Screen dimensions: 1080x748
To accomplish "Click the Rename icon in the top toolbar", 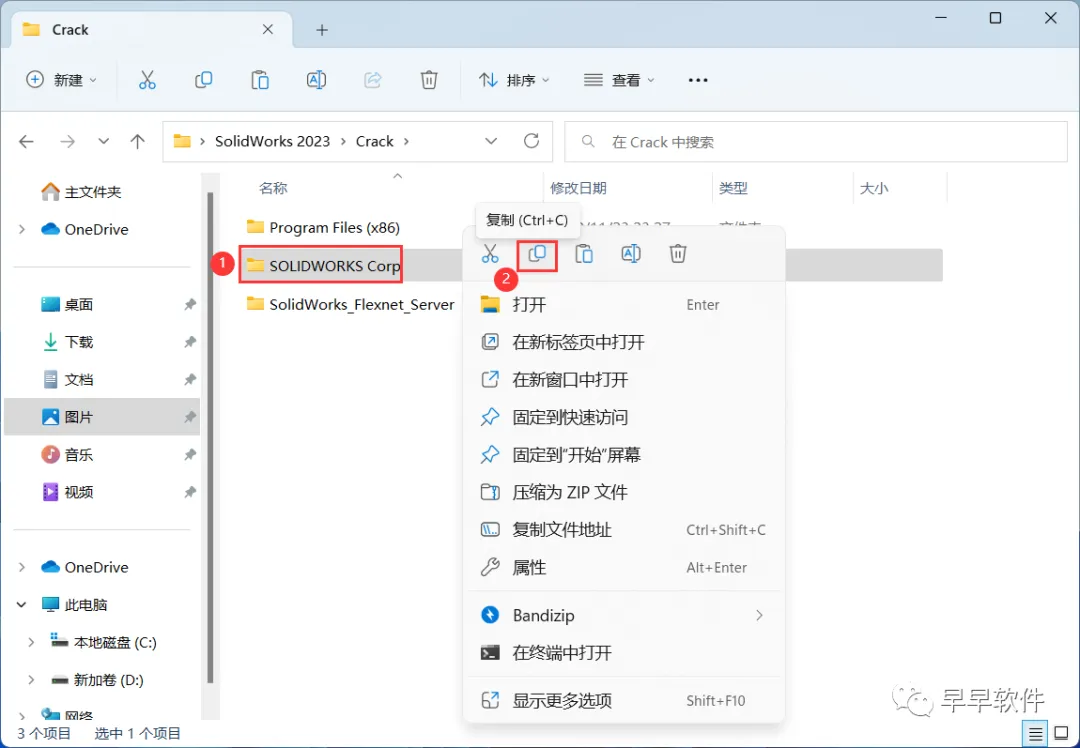I will click(316, 80).
